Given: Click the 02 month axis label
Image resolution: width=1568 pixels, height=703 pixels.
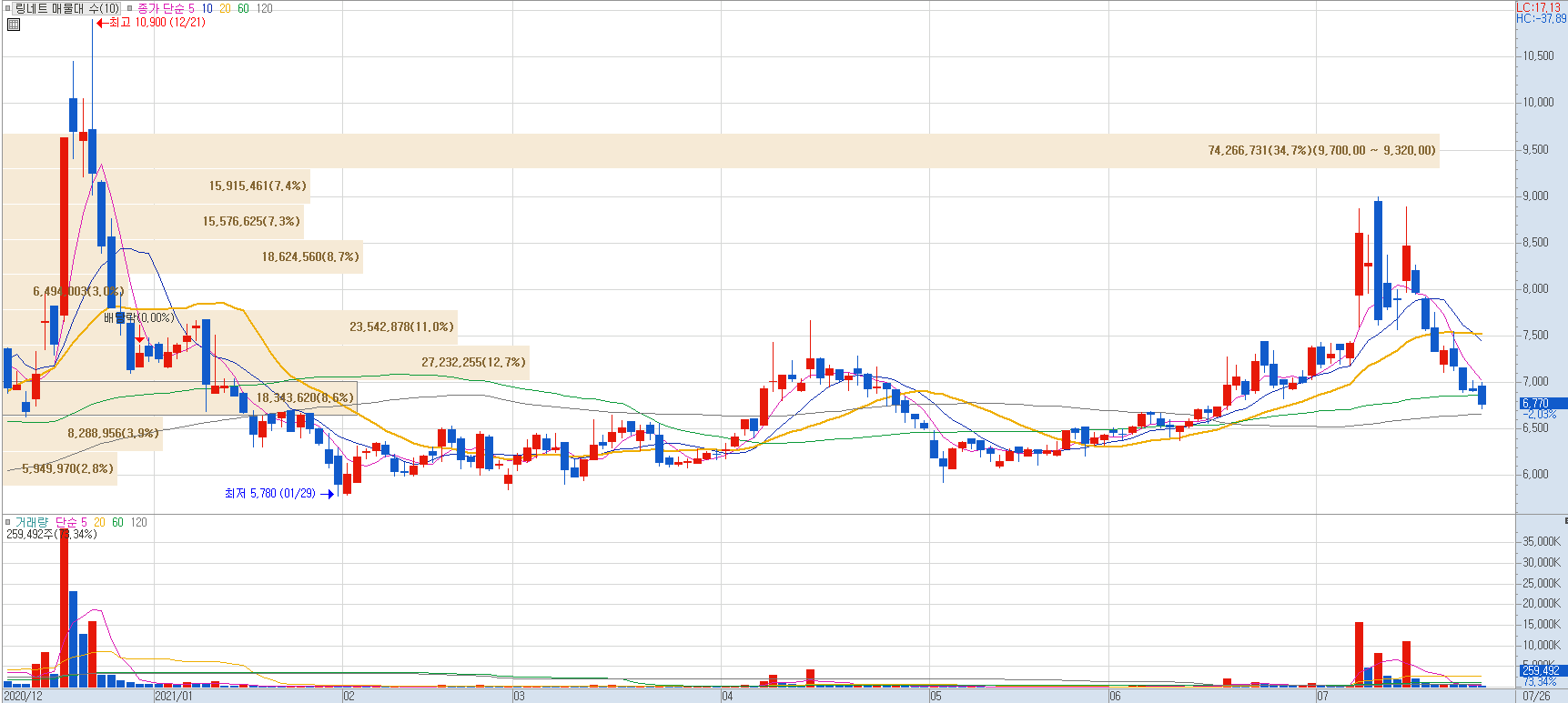Looking at the screenshot, I should (x=349, y=696).
